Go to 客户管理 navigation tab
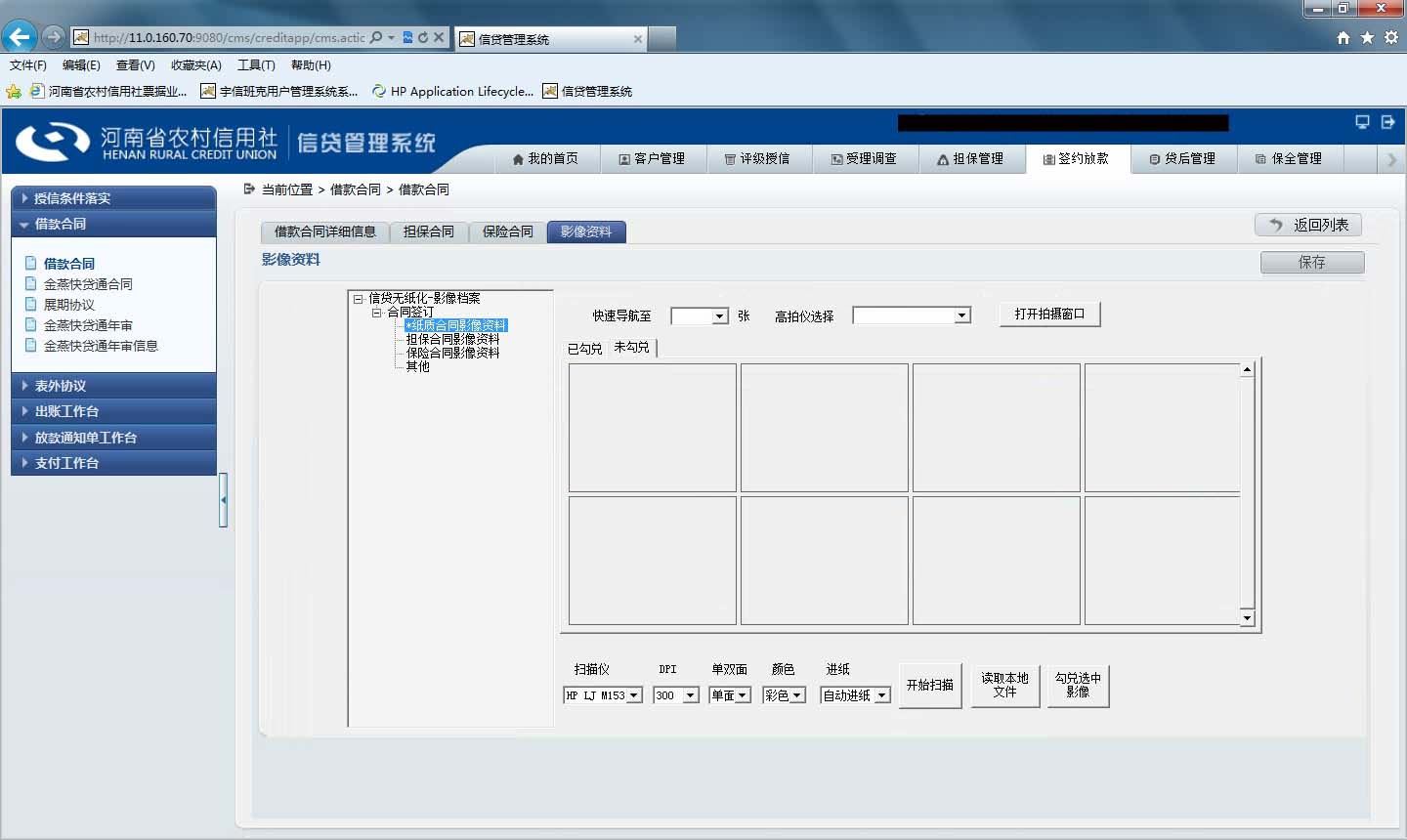The image size is (1407, 840). (x=653, y=158)
